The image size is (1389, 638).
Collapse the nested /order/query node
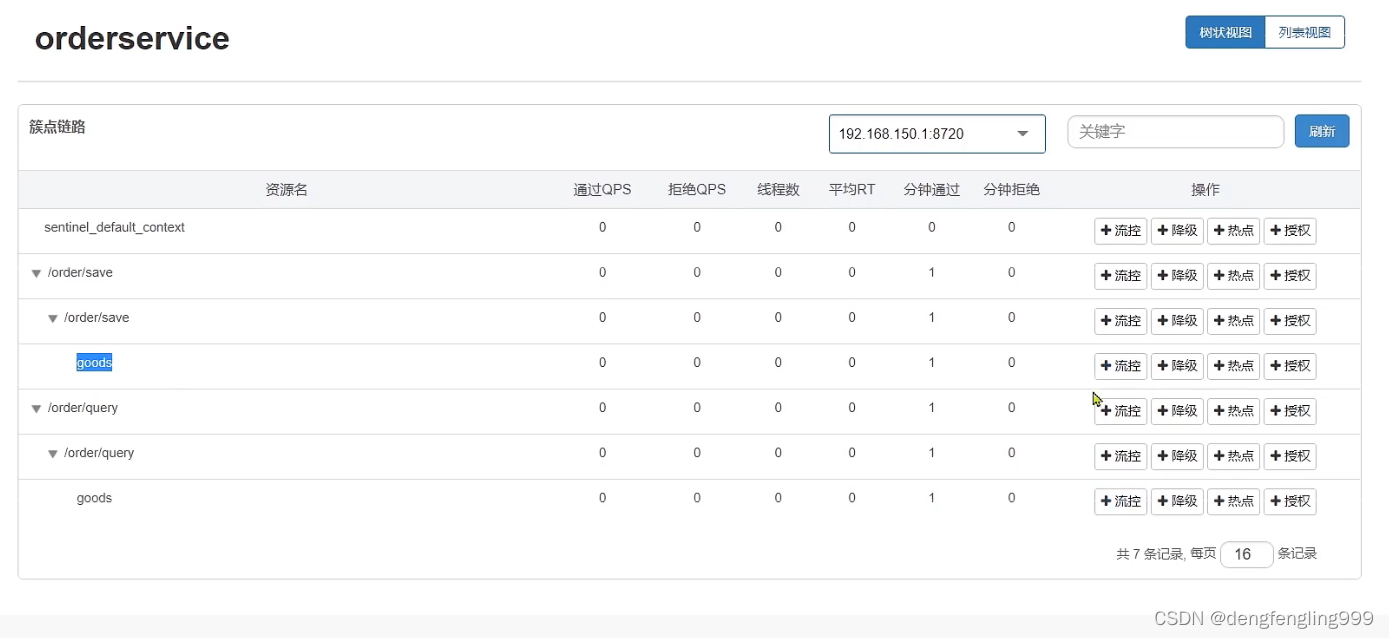point(53,454)
